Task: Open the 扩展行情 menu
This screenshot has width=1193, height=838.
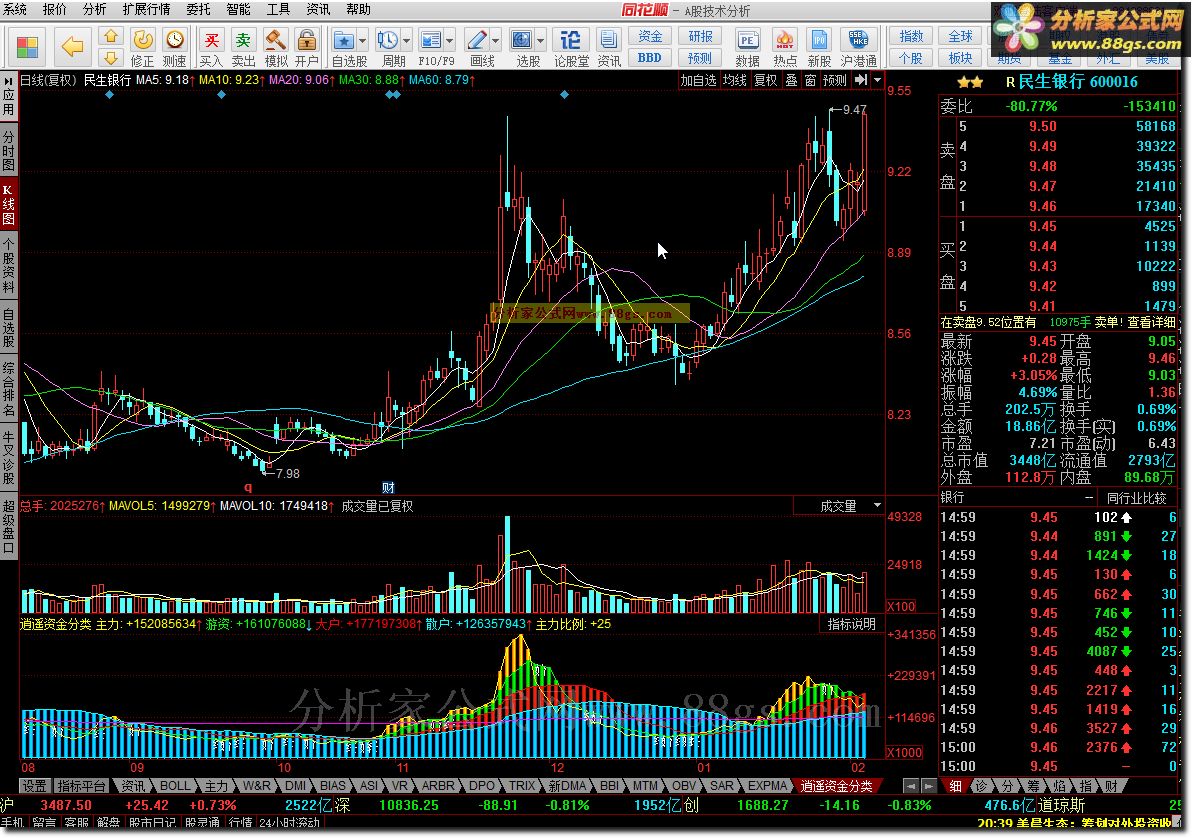Action: (146, 9)
